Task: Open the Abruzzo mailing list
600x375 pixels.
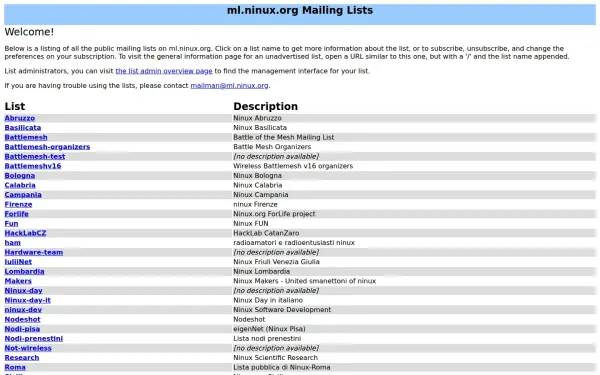Action: (x=20, y=118)
